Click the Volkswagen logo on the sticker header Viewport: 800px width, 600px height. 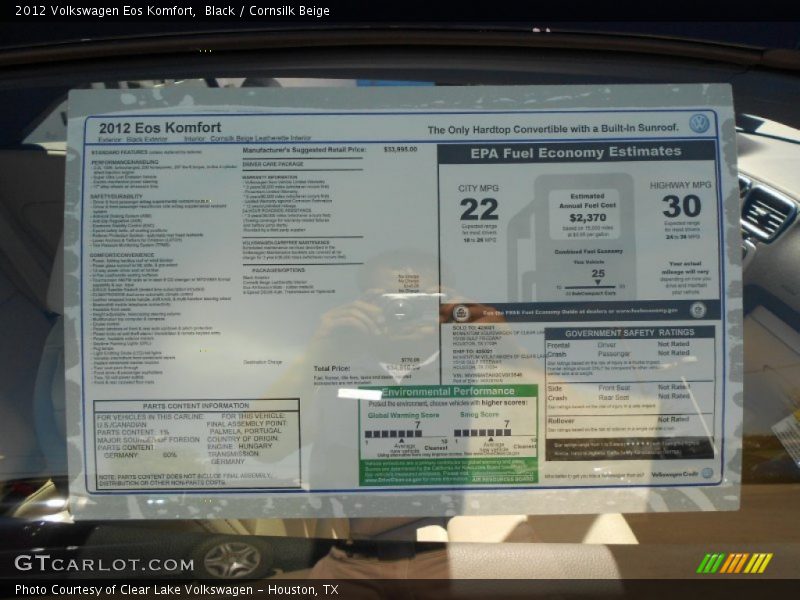click(x=699, y=123)
